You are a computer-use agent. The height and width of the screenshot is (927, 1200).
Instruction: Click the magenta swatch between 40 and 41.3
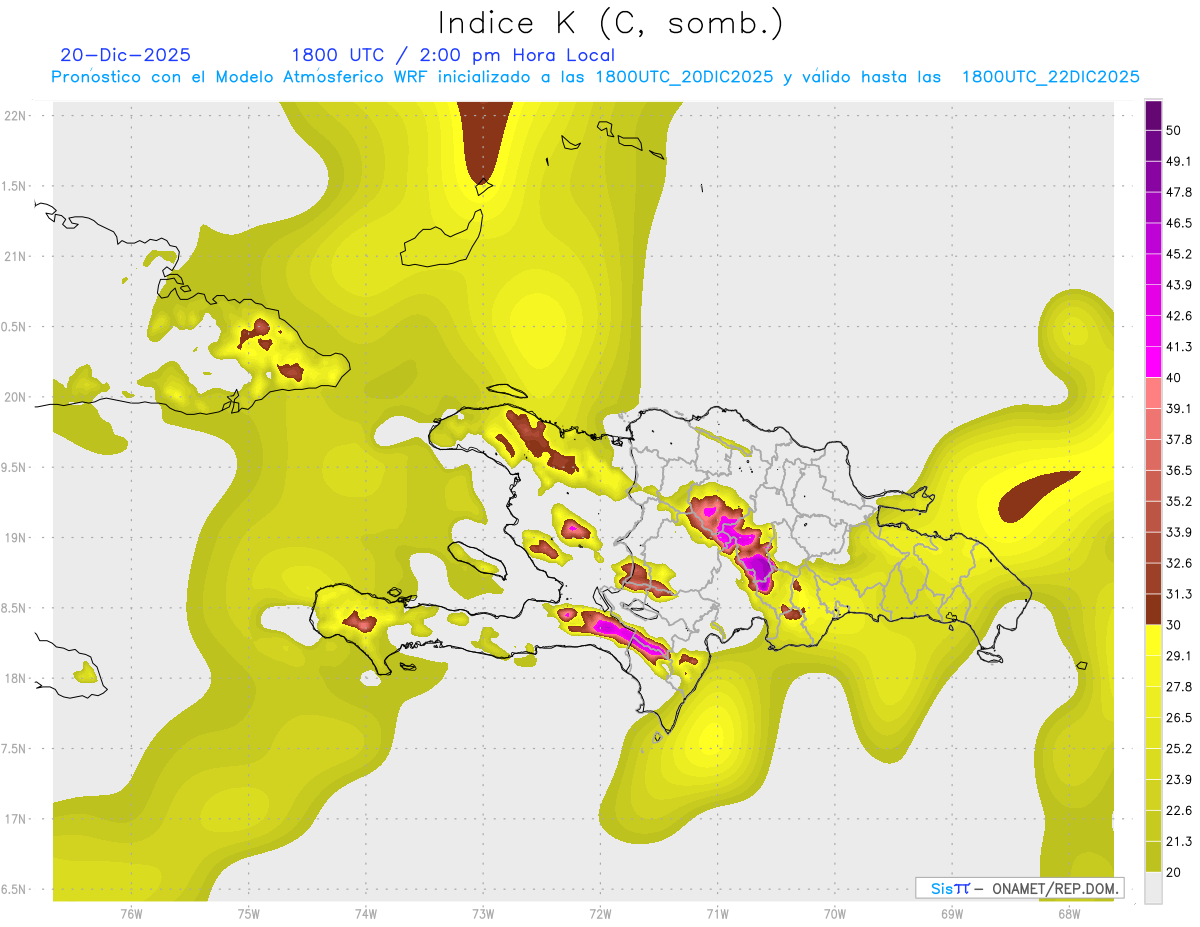point(1153,362)
